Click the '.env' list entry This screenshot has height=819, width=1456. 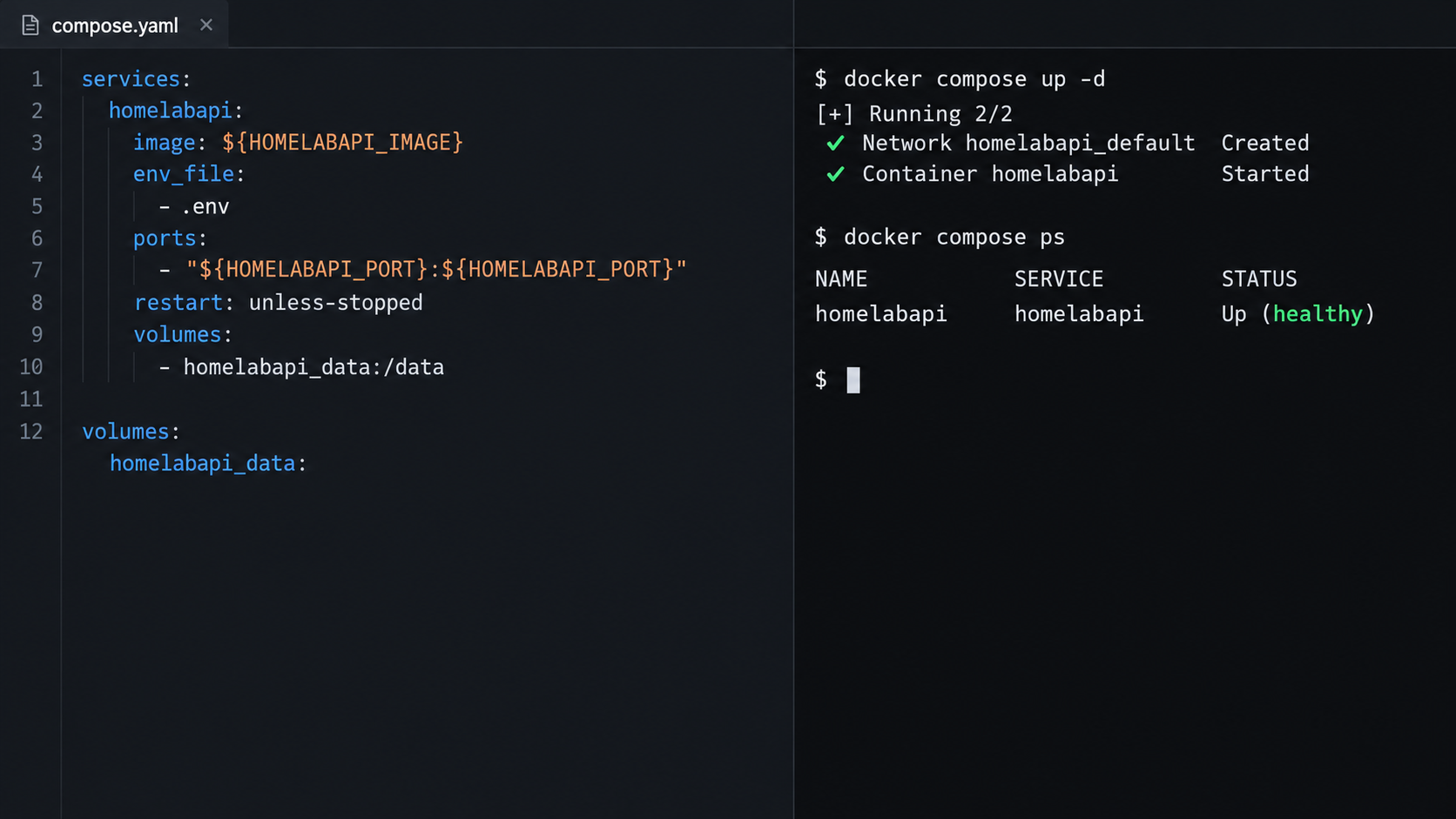tap(206, 206)
